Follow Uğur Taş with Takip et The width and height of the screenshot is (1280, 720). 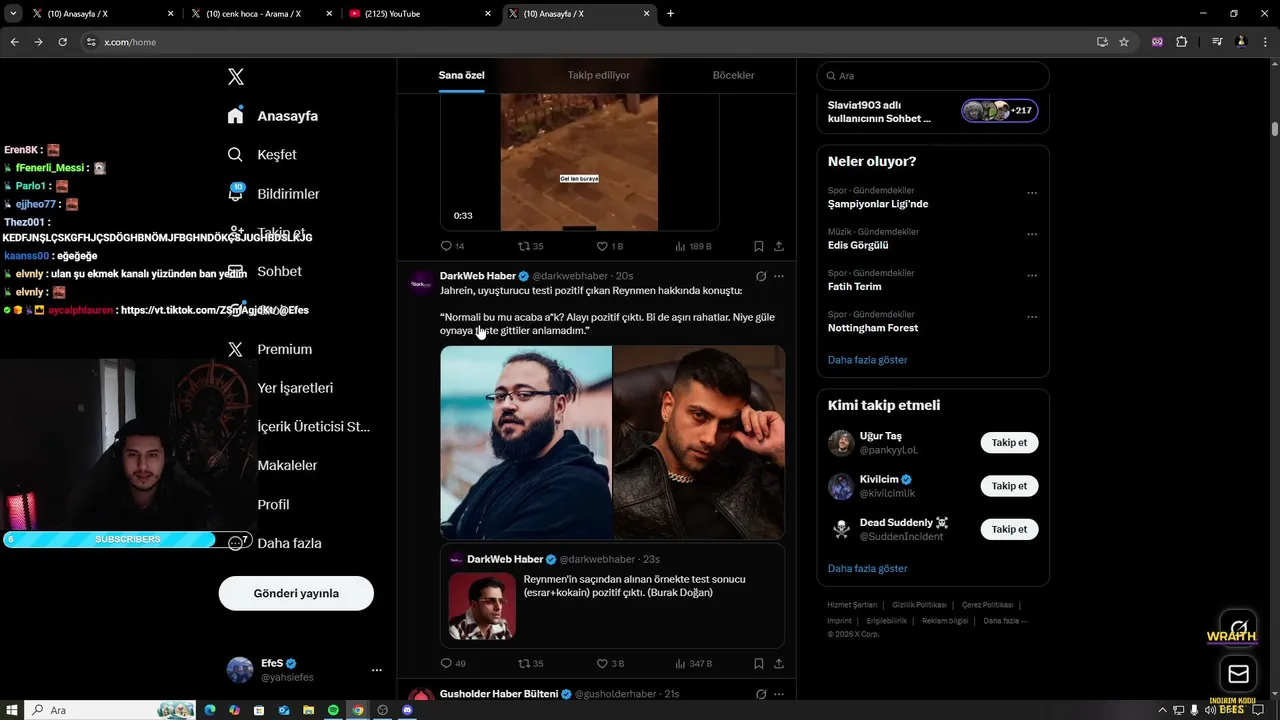tap(1009, 443)
